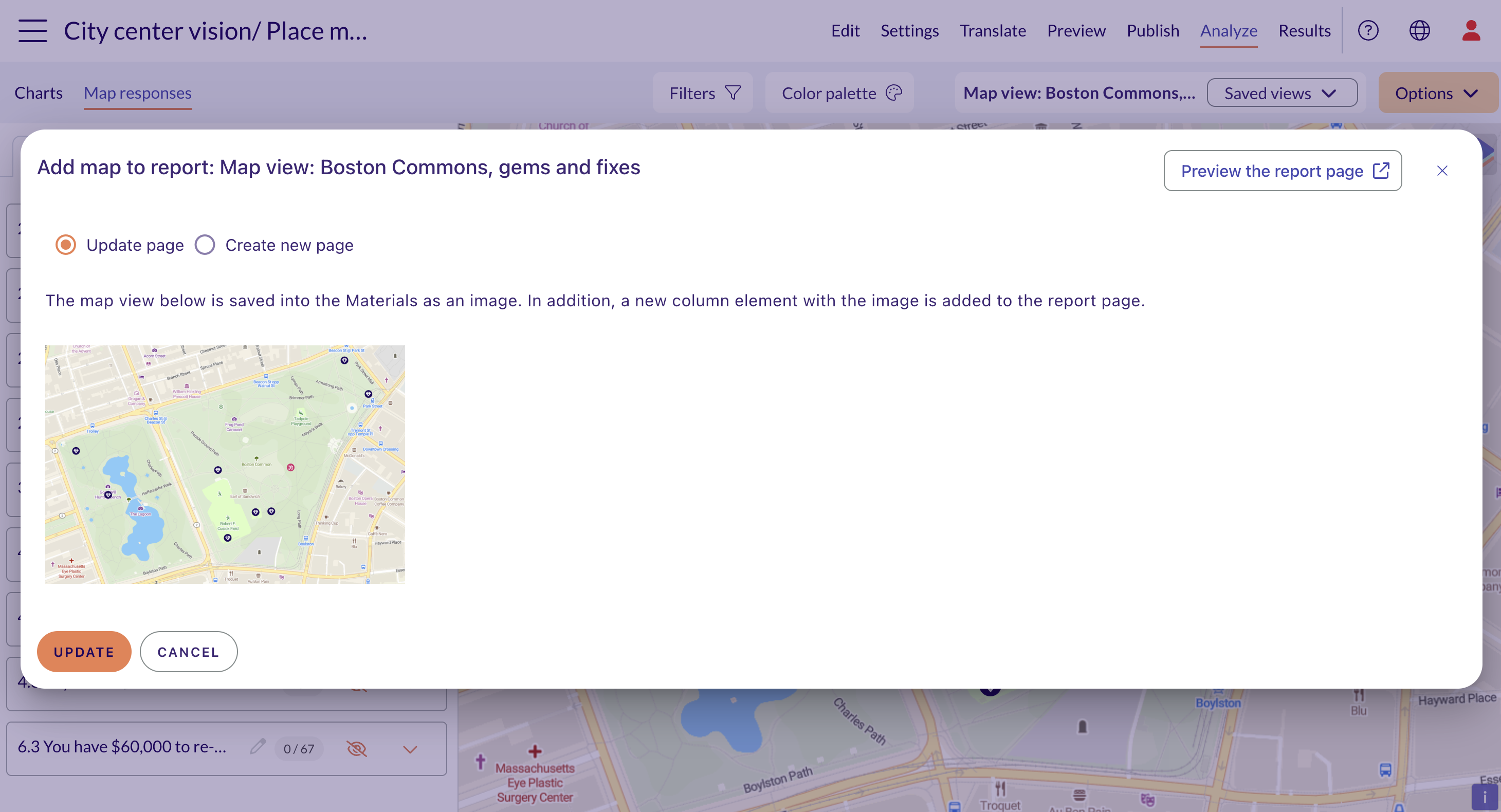Toggle visibility eye icon for question 6.3
Viewport: 1501px width, 812px height.
point(357,748)
